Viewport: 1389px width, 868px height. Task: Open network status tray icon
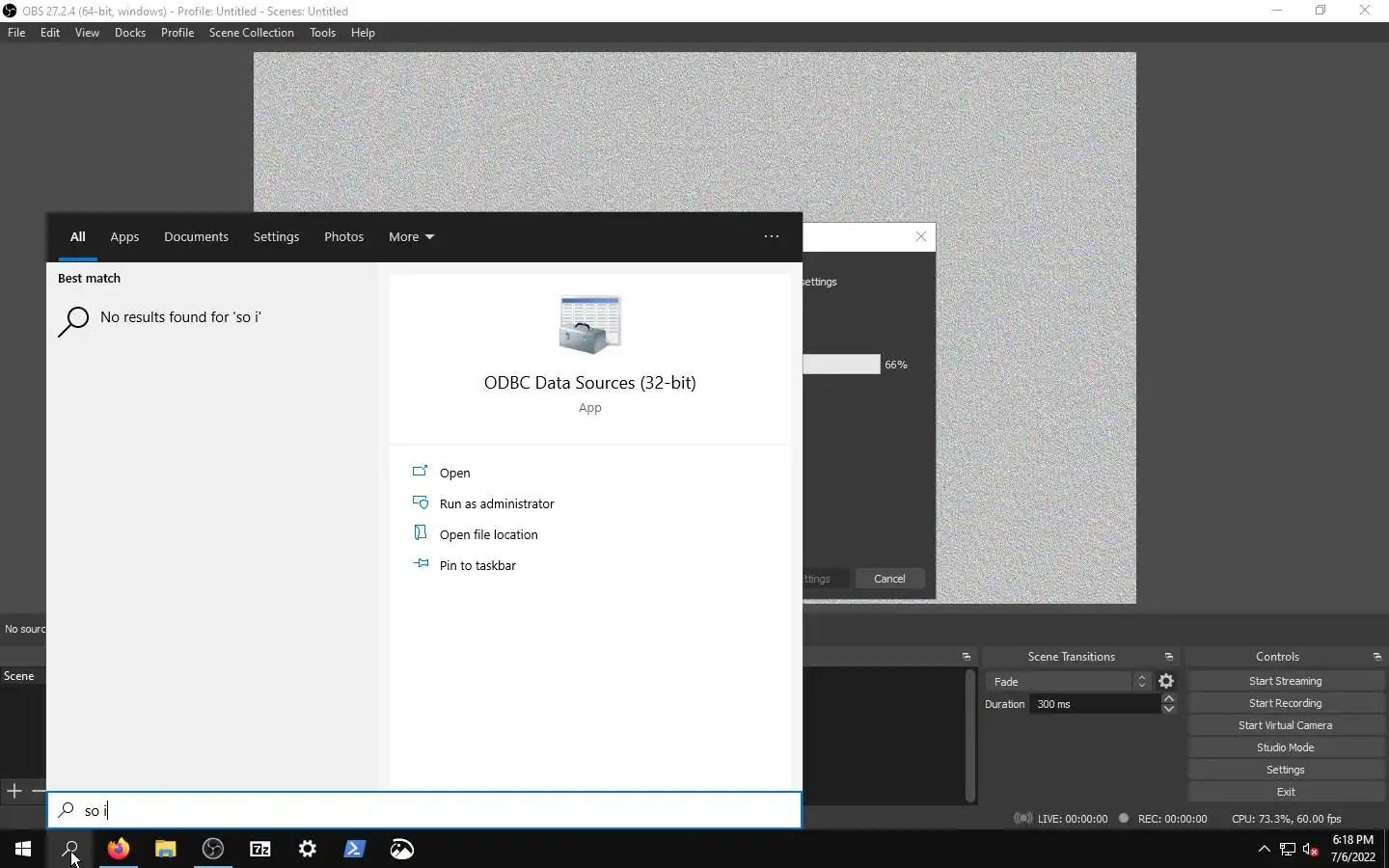[x=1287, y=849]
